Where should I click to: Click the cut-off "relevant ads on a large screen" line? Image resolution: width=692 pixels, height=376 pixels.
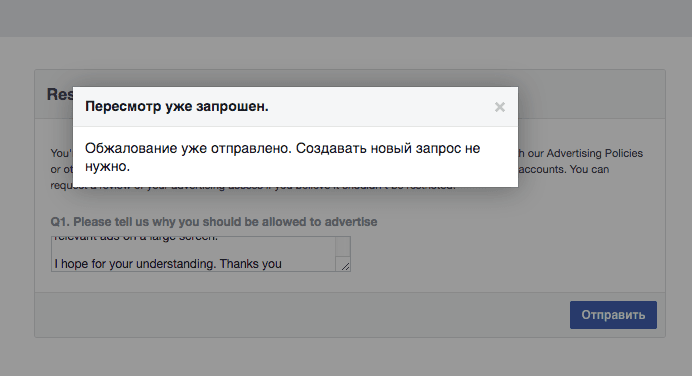136,238
